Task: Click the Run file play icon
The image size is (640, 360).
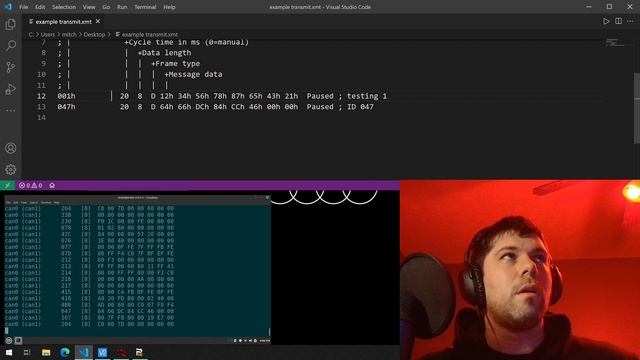Action: tap(606, 21)
